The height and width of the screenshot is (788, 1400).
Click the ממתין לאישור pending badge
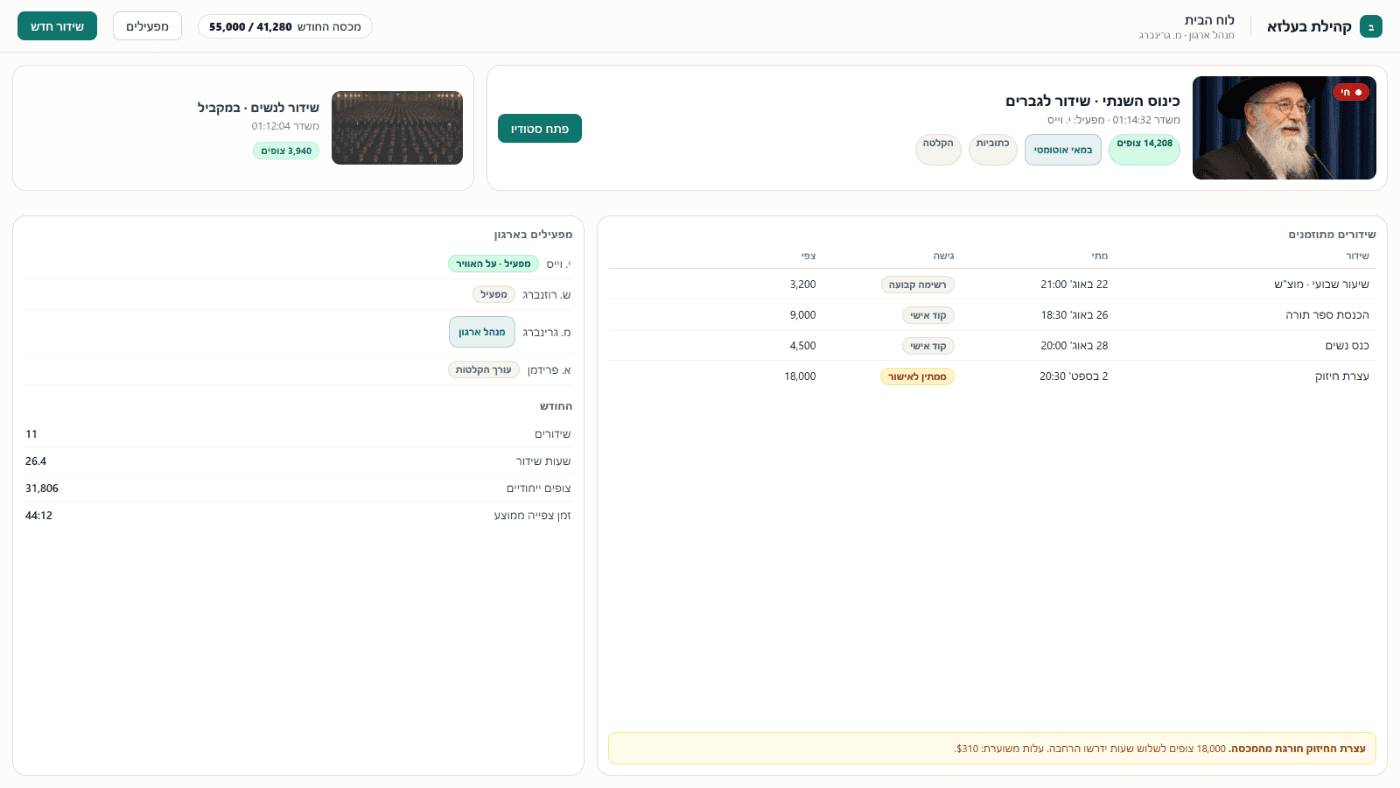[x=918, y=377]
